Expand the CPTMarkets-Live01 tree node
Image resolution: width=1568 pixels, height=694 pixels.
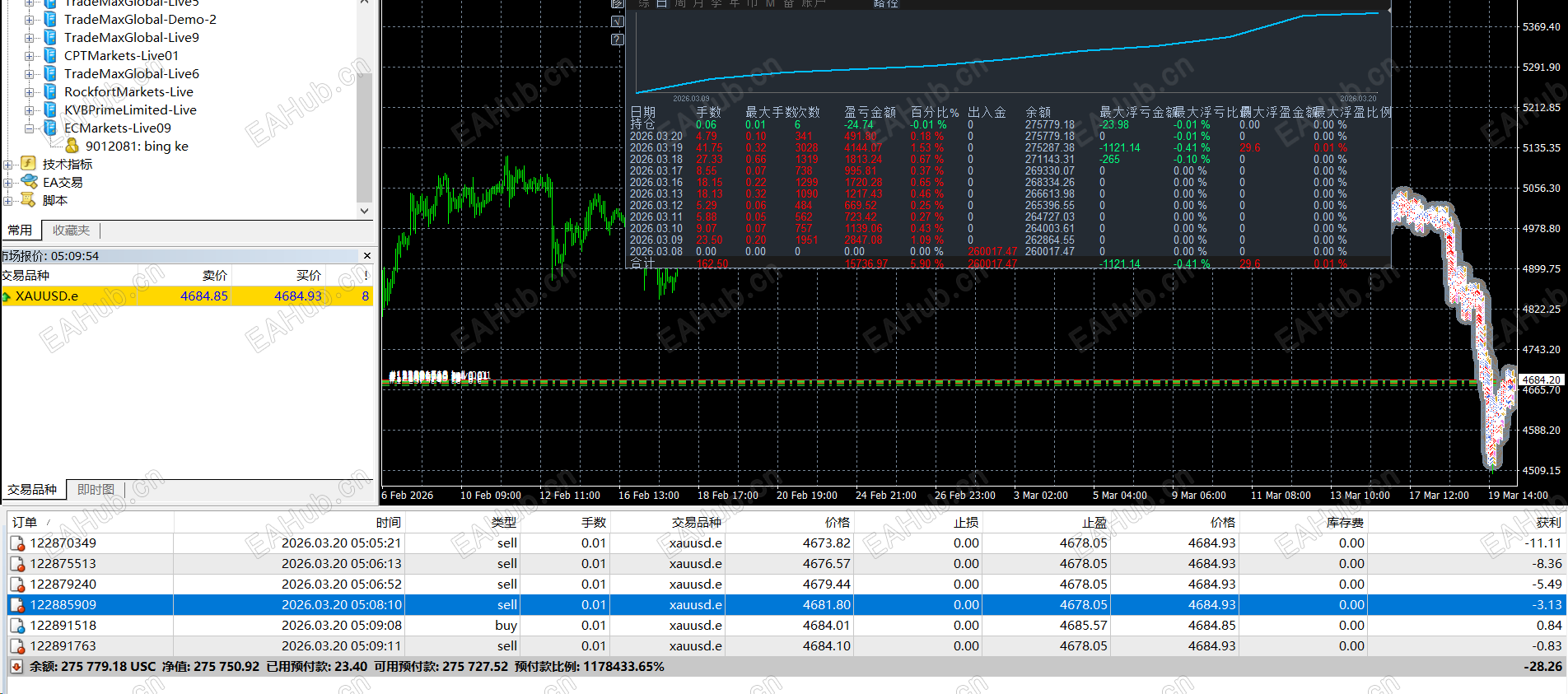(29, 55)
